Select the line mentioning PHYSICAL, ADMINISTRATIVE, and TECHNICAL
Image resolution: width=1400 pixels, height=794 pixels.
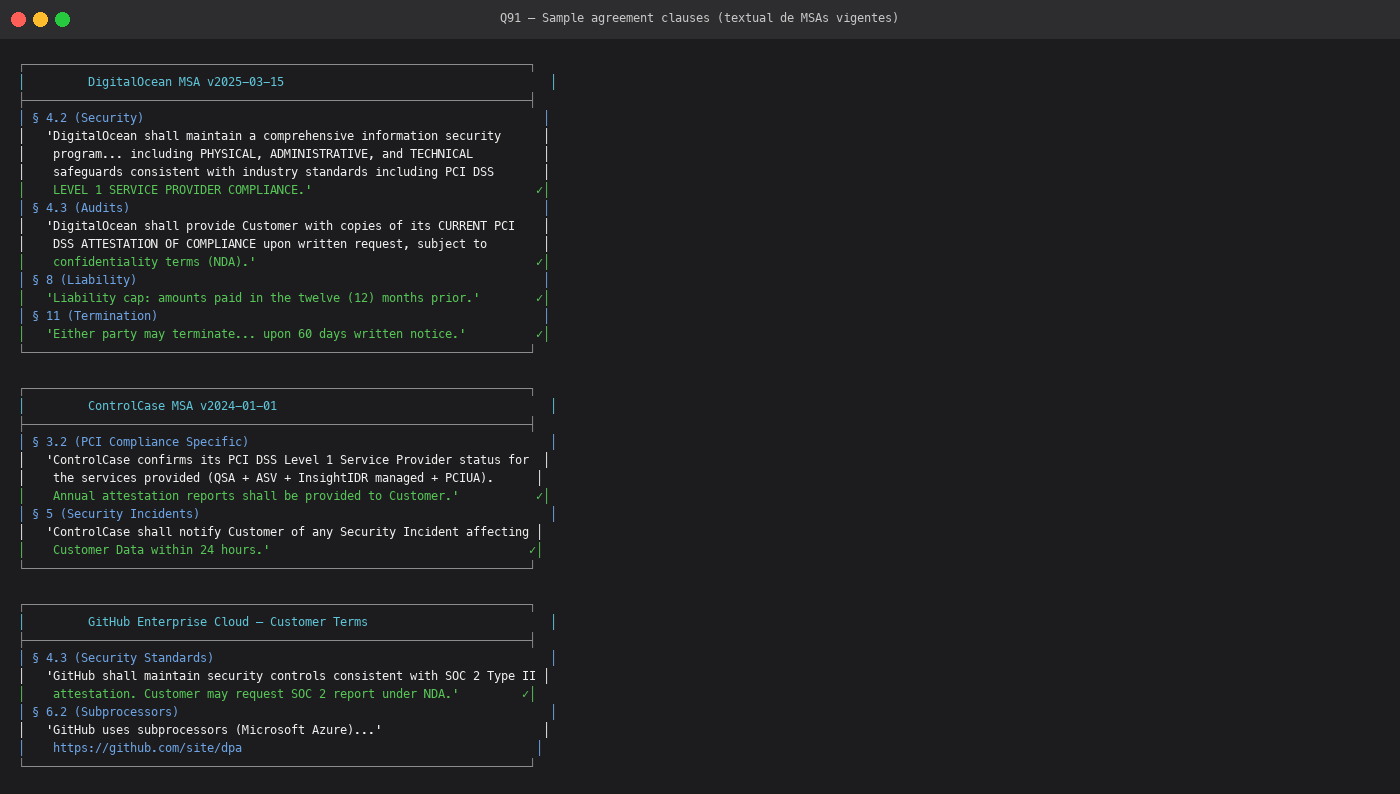click(x=263, y=154)
